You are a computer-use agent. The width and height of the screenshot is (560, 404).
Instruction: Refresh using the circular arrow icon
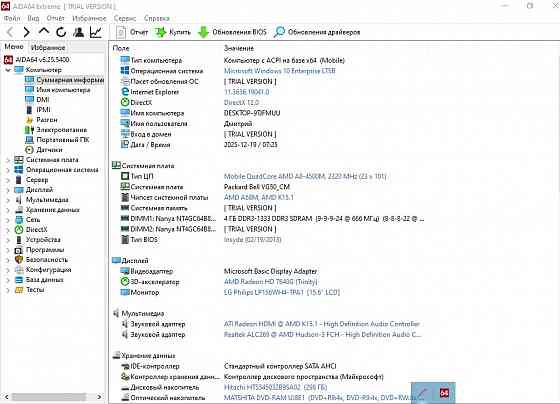61,33
